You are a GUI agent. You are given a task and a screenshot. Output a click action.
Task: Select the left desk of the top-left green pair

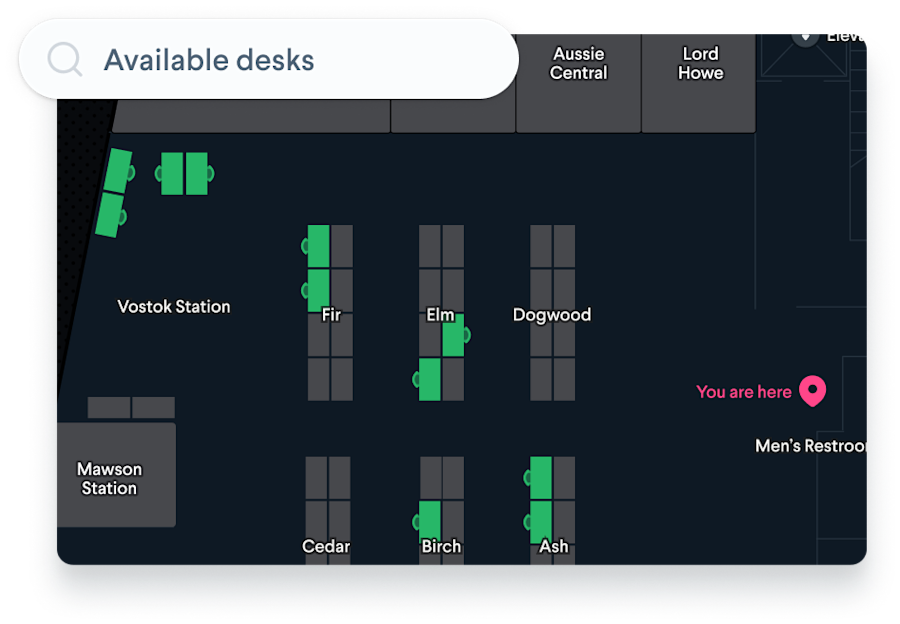[170, 171]
